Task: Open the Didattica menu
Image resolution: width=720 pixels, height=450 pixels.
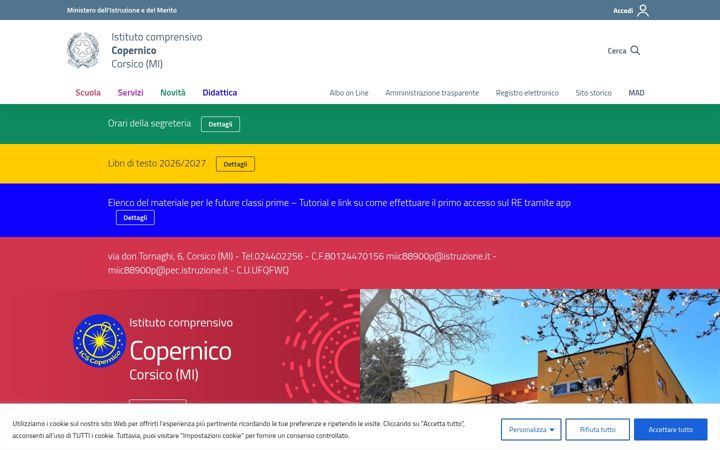Action: [x=219, y=92]
